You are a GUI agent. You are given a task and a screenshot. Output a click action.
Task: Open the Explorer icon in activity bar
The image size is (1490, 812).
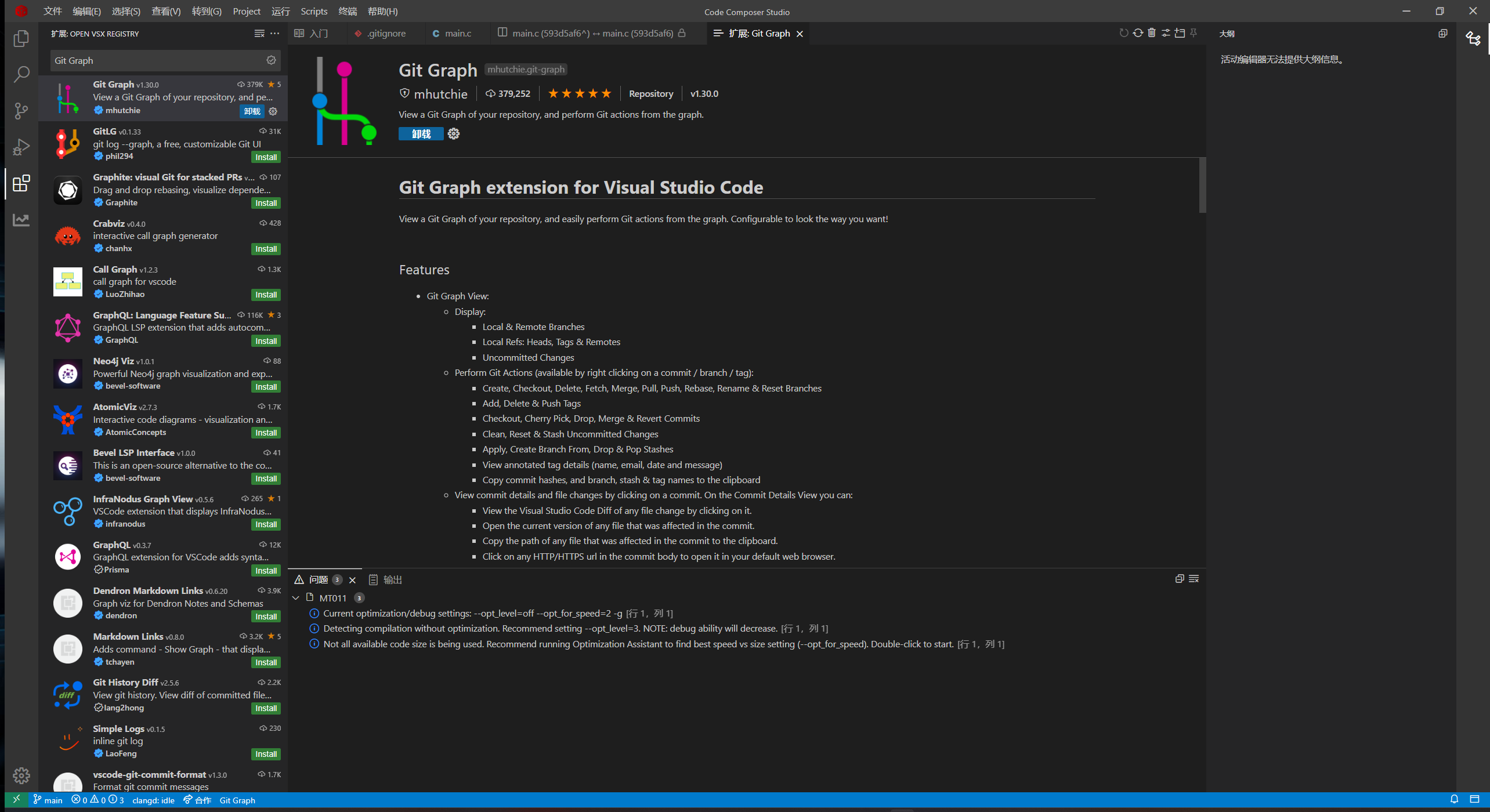point(21,39)
